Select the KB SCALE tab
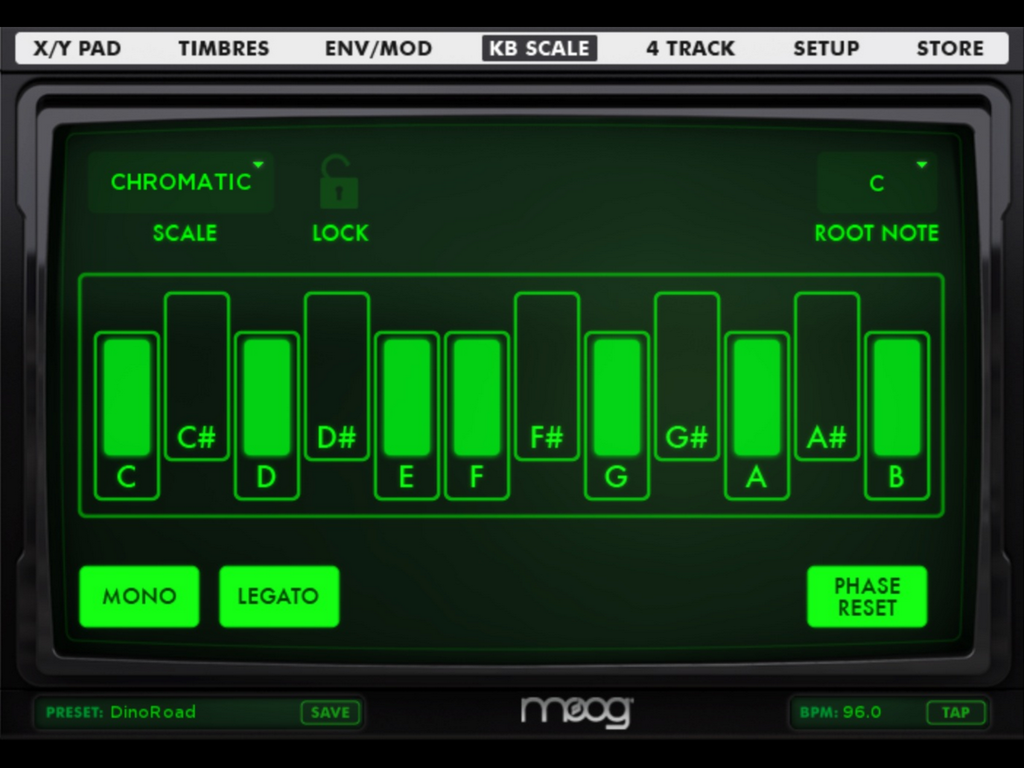1024x768 pixels. [539, 48]
